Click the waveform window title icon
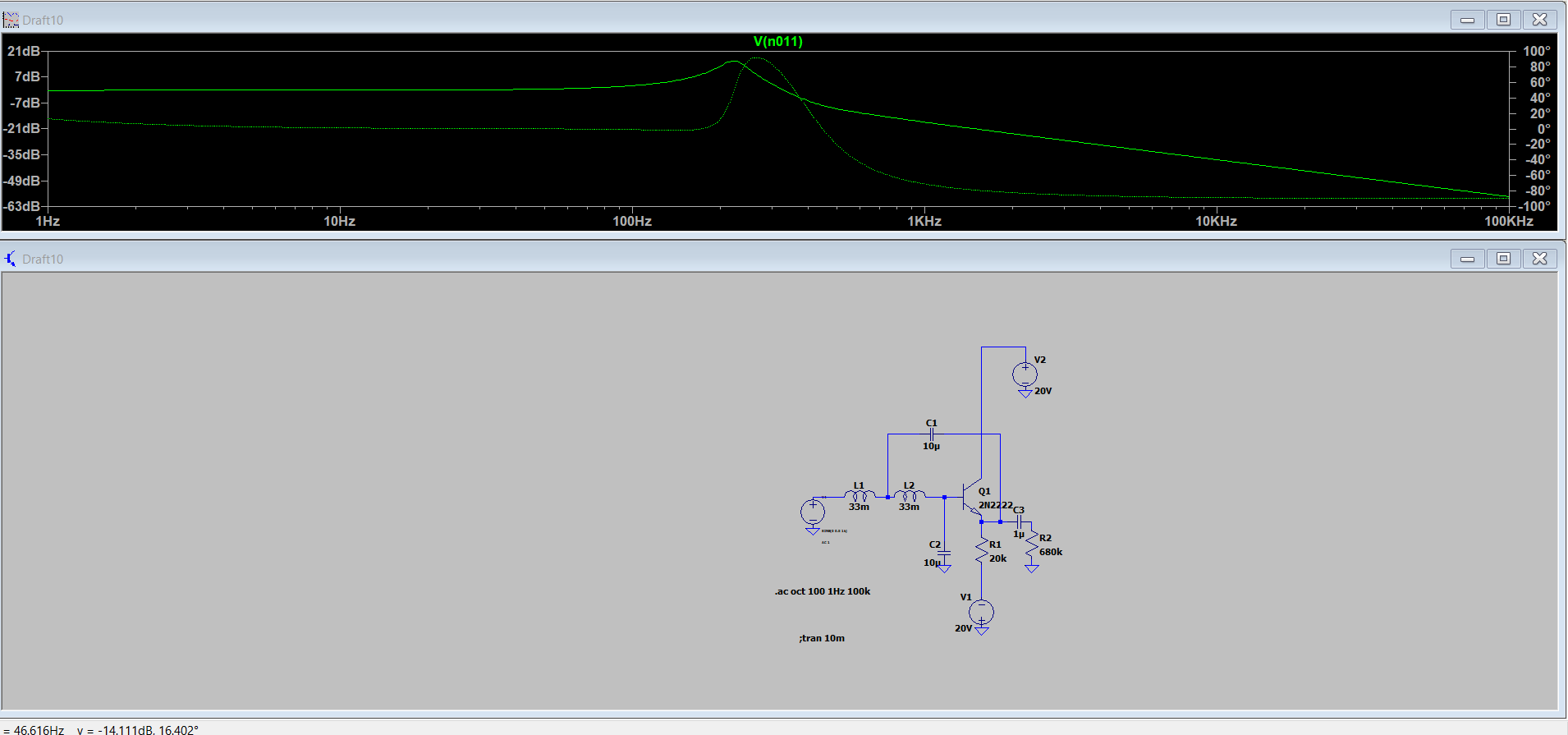This screenshot has width=1568, height=735. (11, 20)
